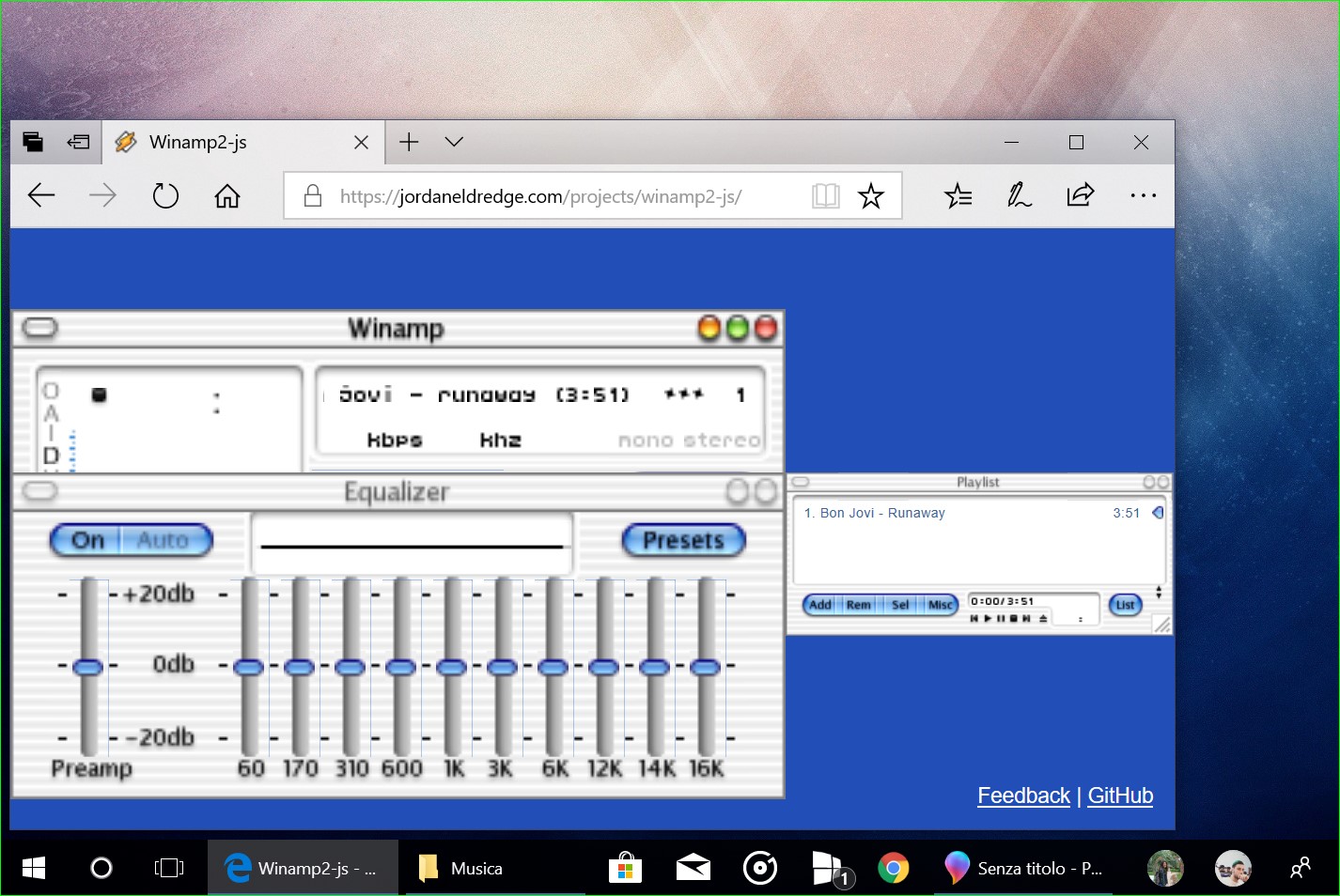Set the open tabs aside
This screenshot has width=1340, height=896.
pyautogui.click(x=78, y=142)
